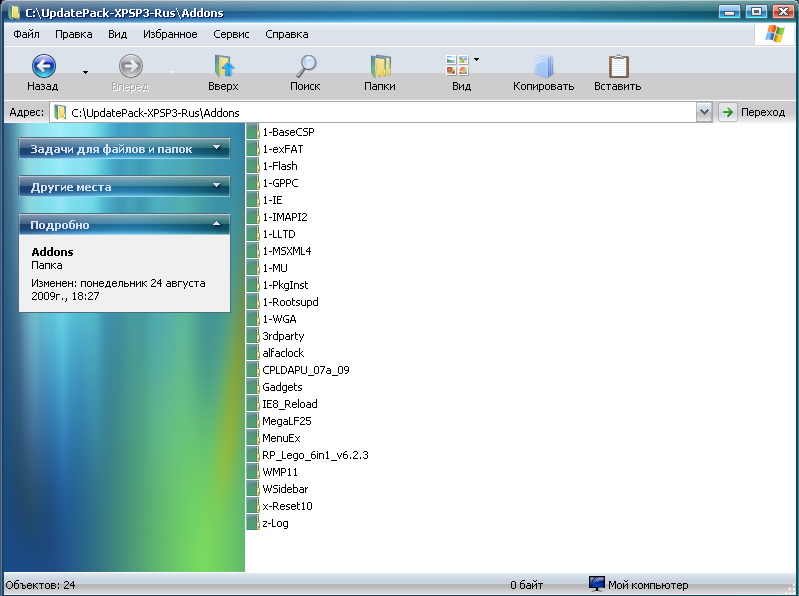Image resolution: width=799 pixels, height=596 pixels.
Task: Expand the 'Другие места' panel
Action: click(216, 187)
